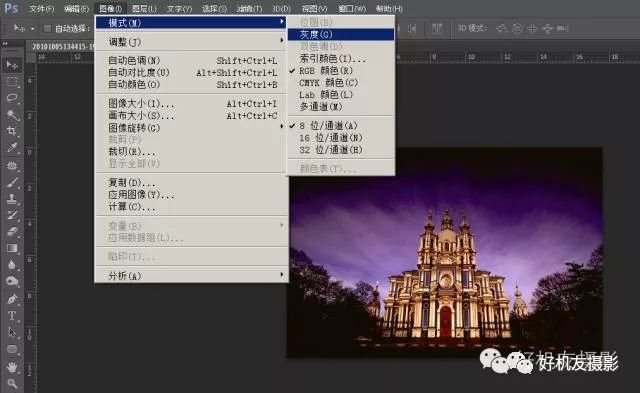The width and height of the screenshot is (640, 393).
Task: Click 自动色调(N) menu entry
Action: 191,60
